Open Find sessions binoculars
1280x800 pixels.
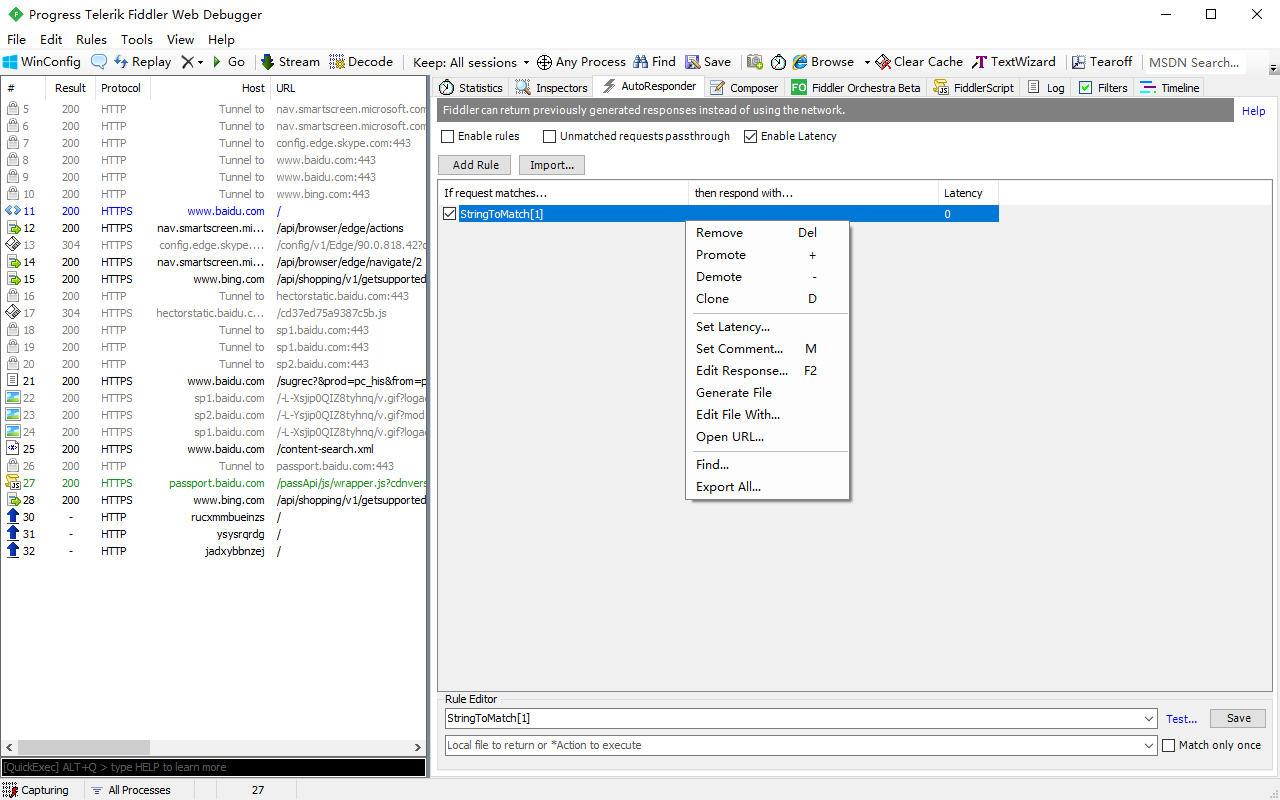(654, 62)
